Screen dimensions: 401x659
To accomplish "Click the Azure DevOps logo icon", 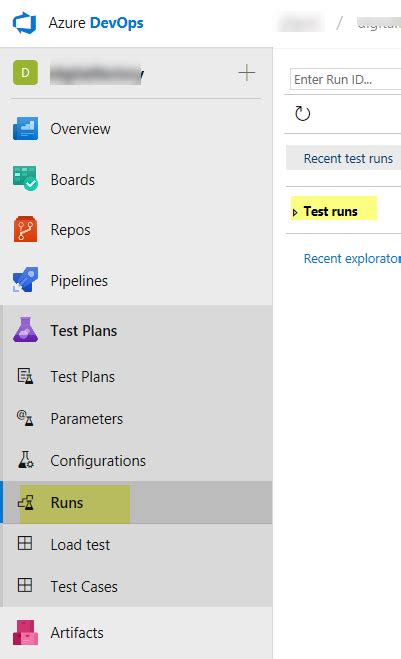I will (x=24, y=23).
